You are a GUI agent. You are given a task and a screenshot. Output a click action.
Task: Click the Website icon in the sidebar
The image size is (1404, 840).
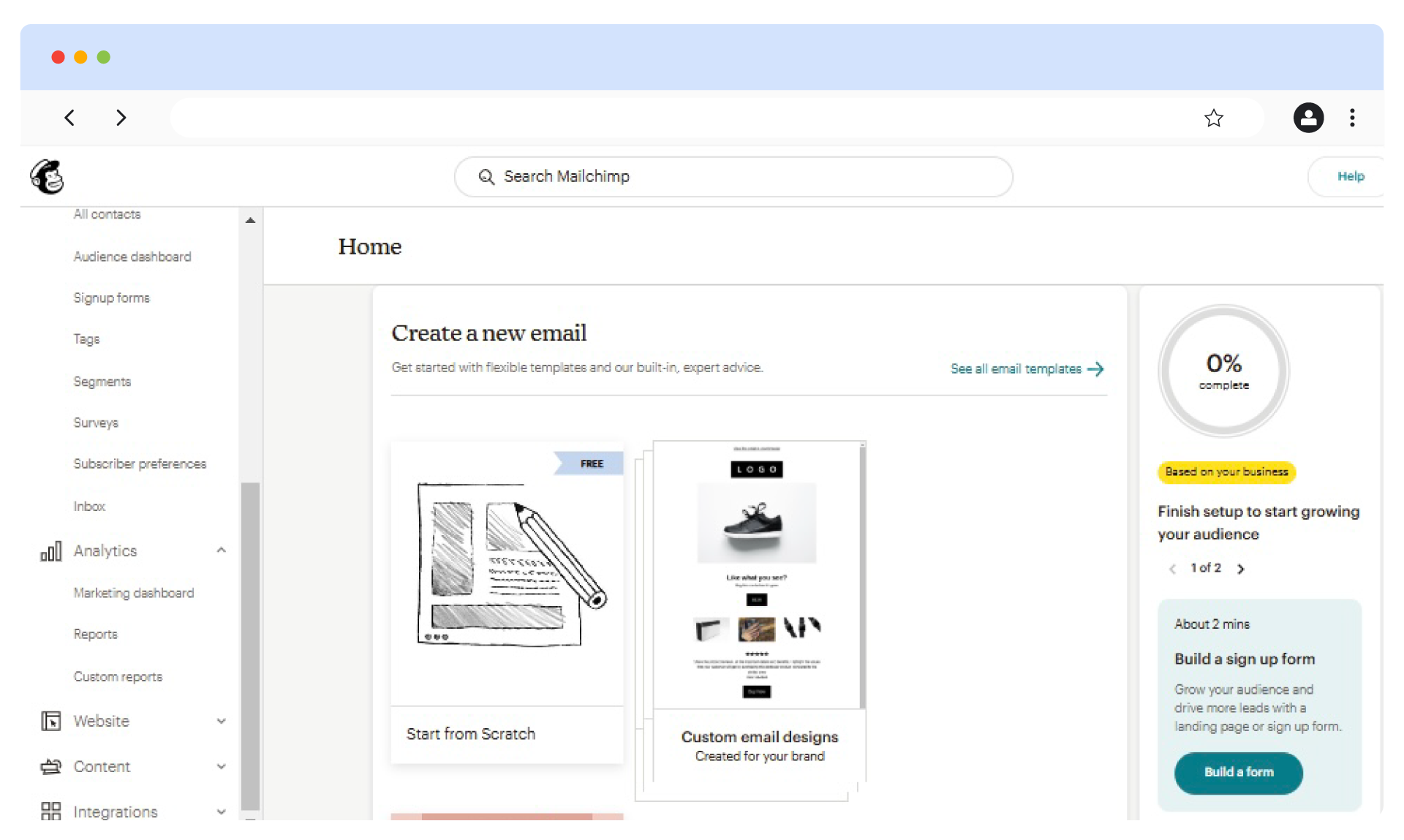click(x=50, y=721)
